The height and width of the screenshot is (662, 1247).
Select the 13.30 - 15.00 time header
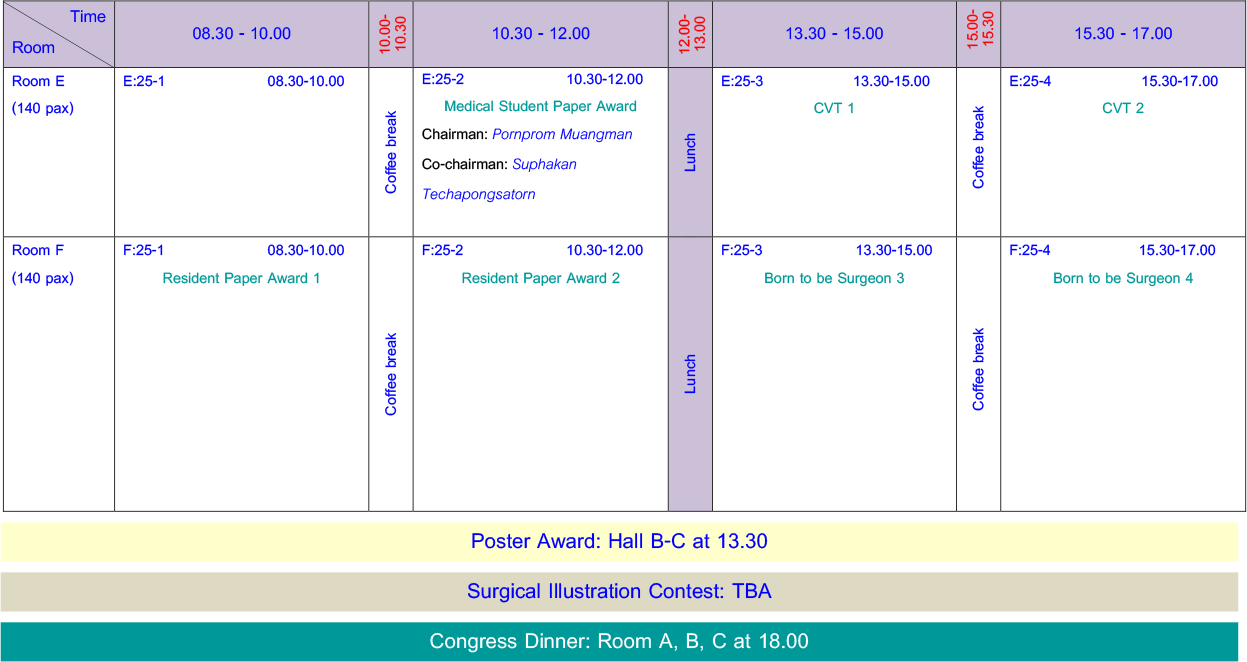(x=834, y=34)
